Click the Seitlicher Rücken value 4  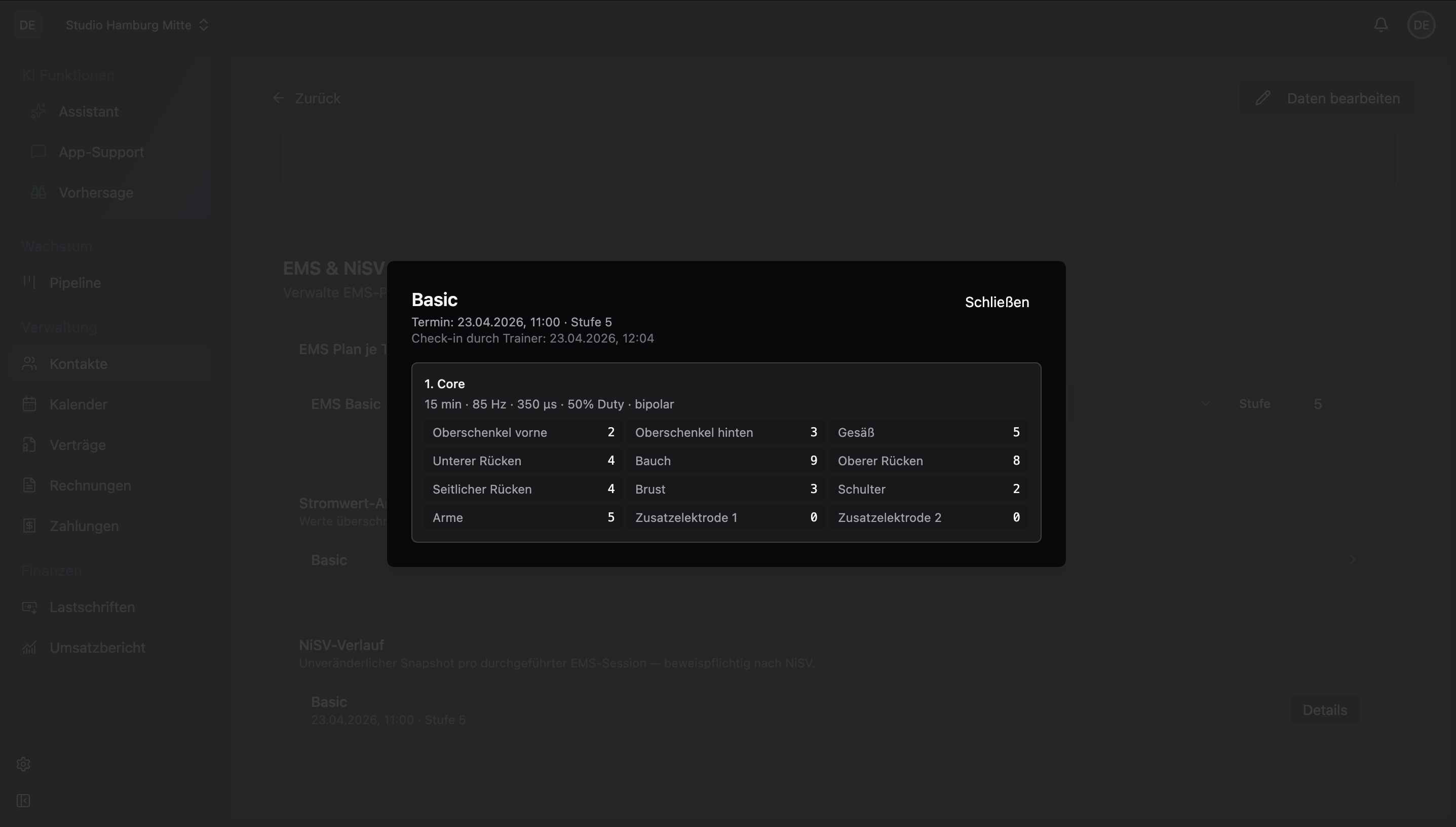tap(611, 489)
